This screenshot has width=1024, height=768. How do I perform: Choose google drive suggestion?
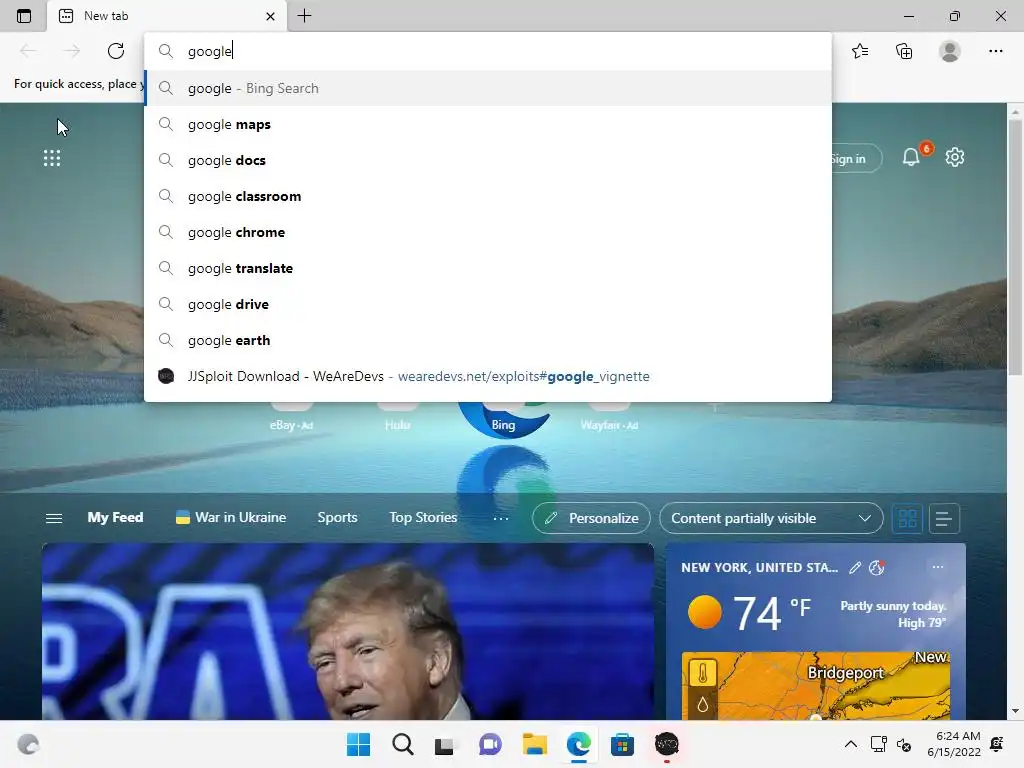[x=488, y=304]
